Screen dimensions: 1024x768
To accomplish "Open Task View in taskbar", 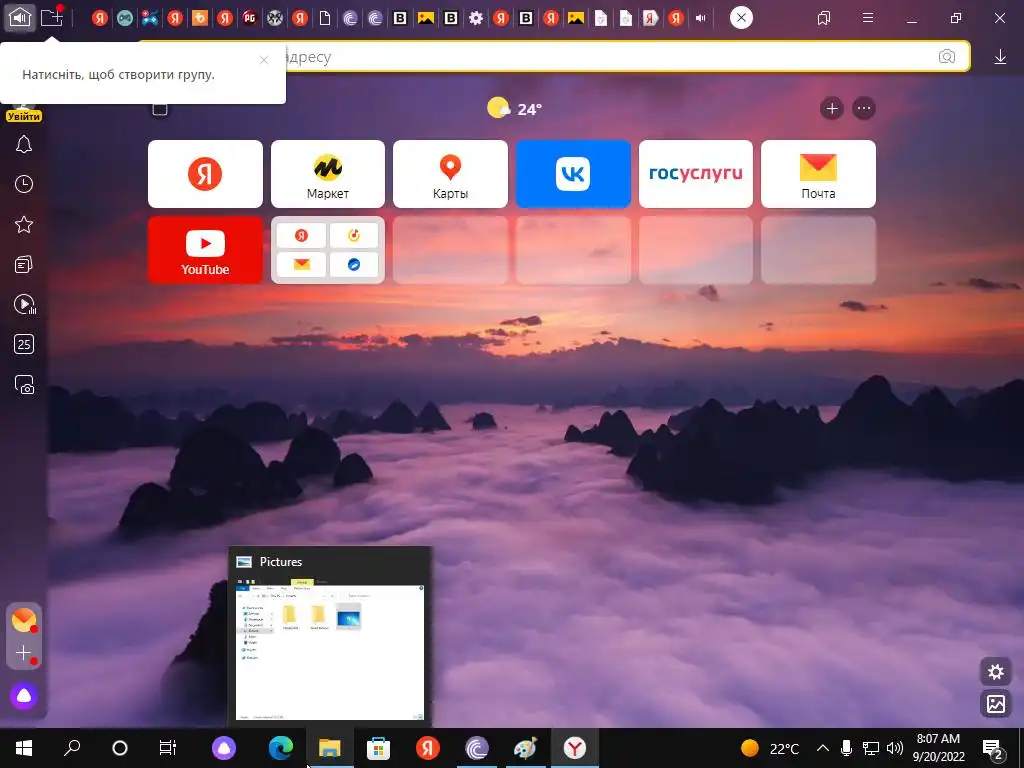I will point(168,748).
